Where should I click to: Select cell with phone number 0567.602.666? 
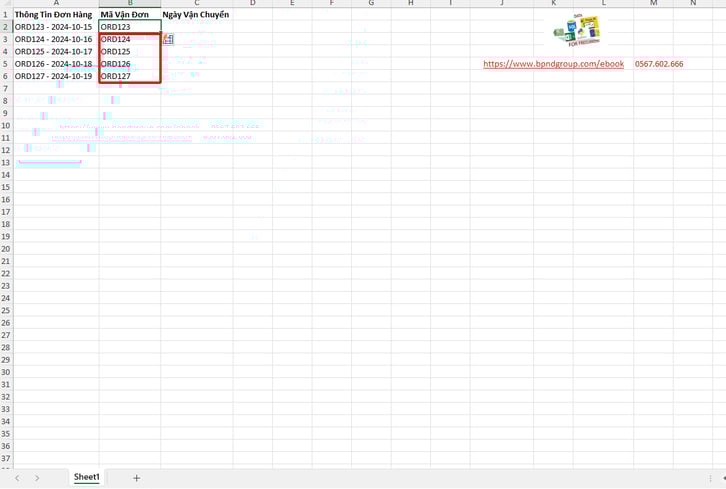659,64
